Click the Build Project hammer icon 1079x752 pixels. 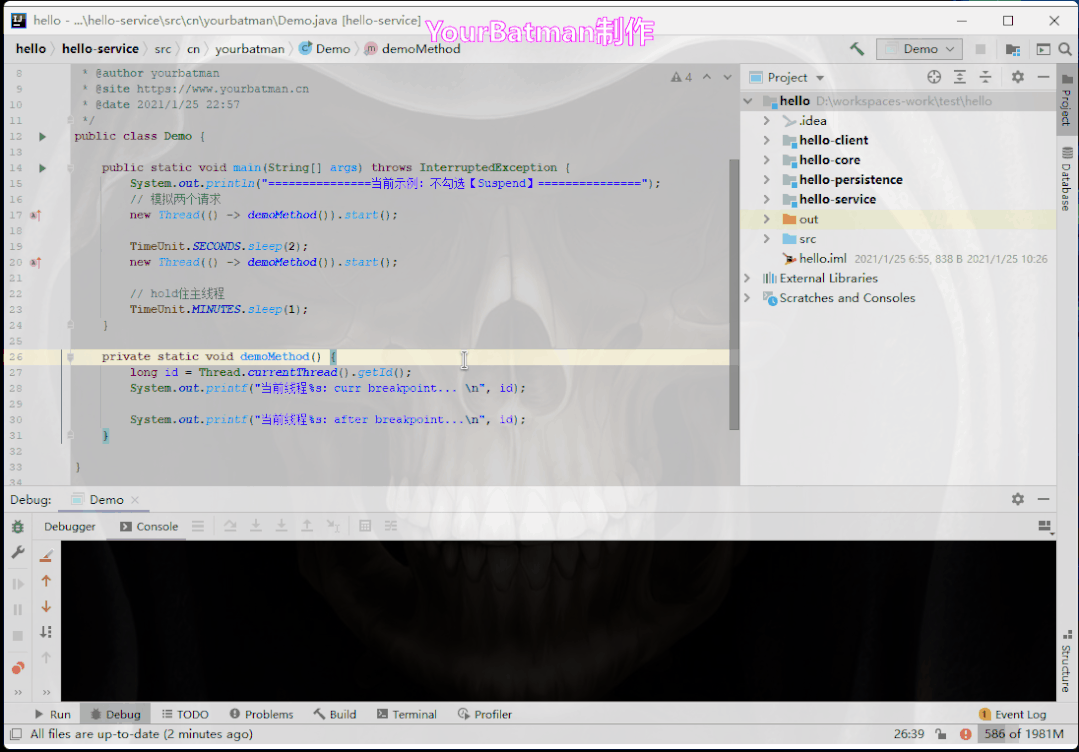coord(857,49)
